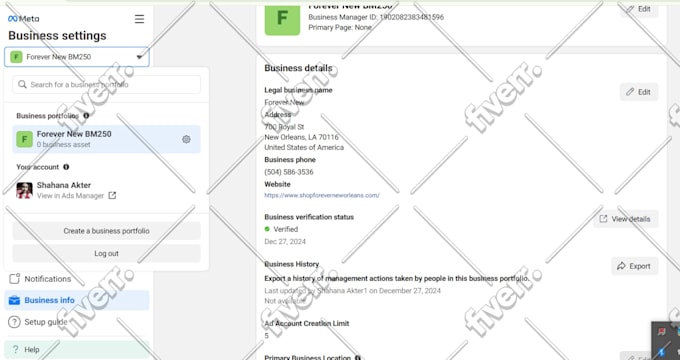Click the briefcase Business info icon
This screenshot has width=680, height=360.
tap(14, 300)
